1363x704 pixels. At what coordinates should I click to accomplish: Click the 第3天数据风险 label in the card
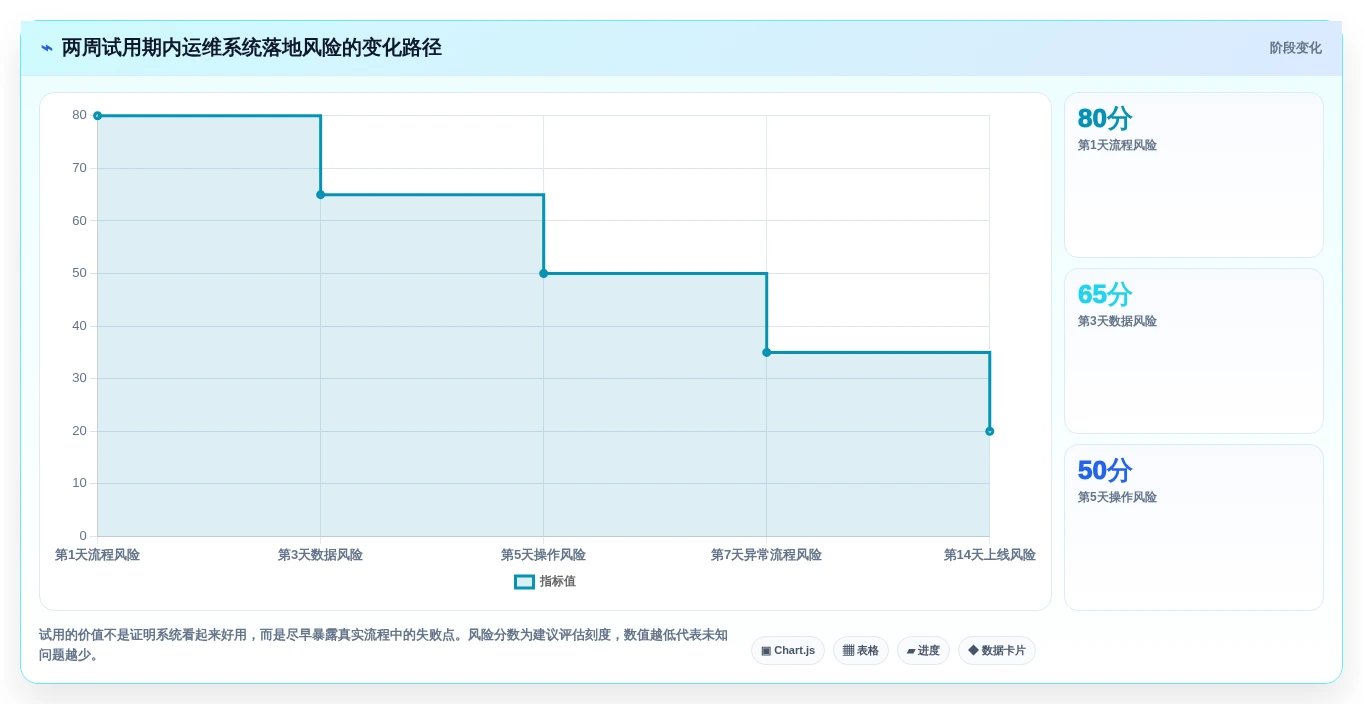point(1117,322)
